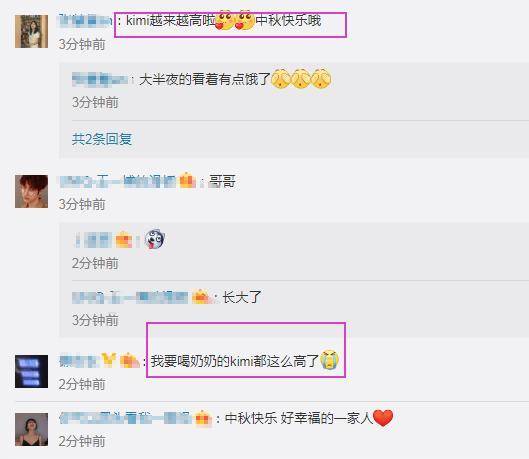Click comment text 中秋快乐 好幸福的一家人
The width and height of the screenshot is (529, 459).
[x=299, y=419]
